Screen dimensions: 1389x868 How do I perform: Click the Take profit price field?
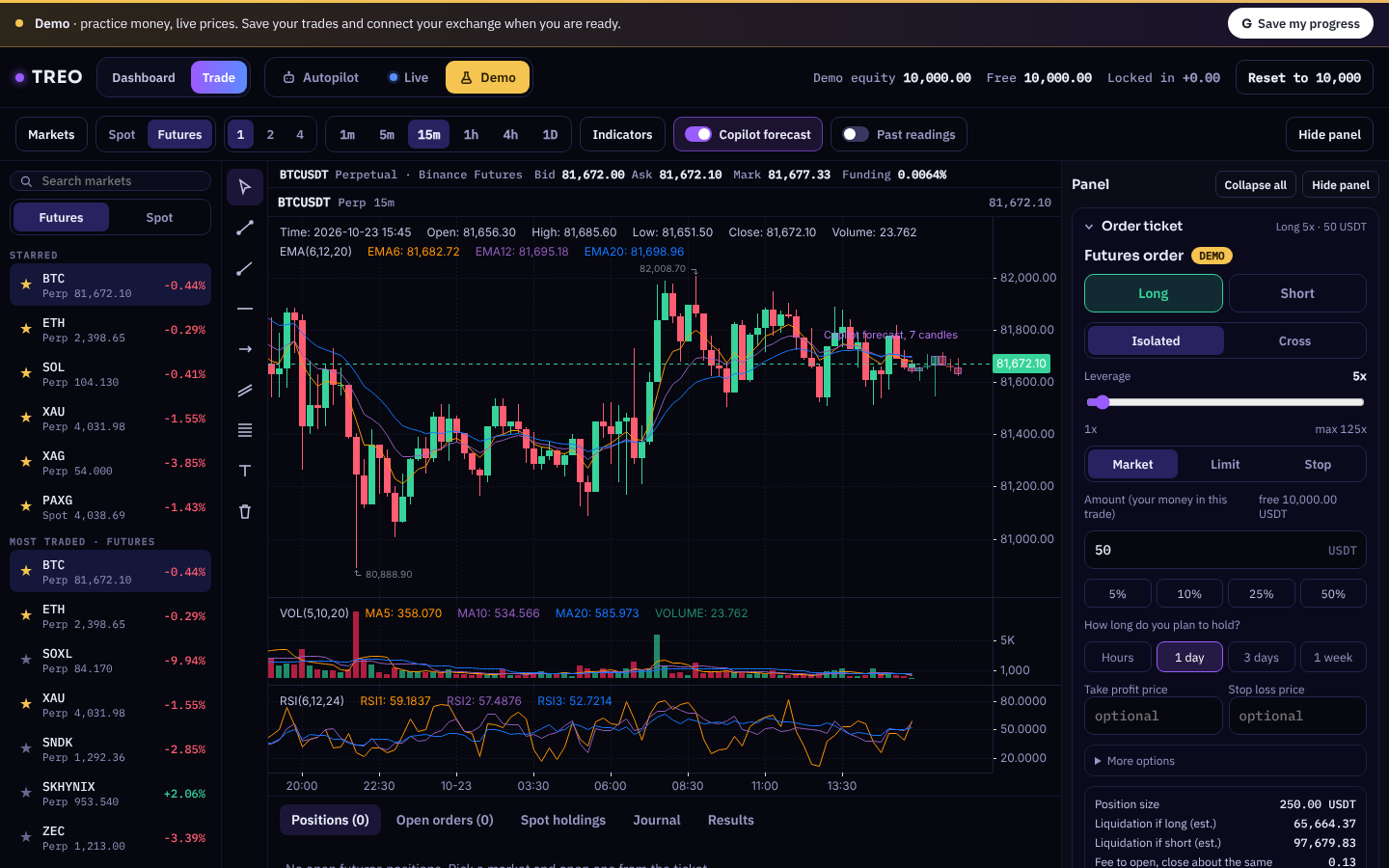(1153, 716)
